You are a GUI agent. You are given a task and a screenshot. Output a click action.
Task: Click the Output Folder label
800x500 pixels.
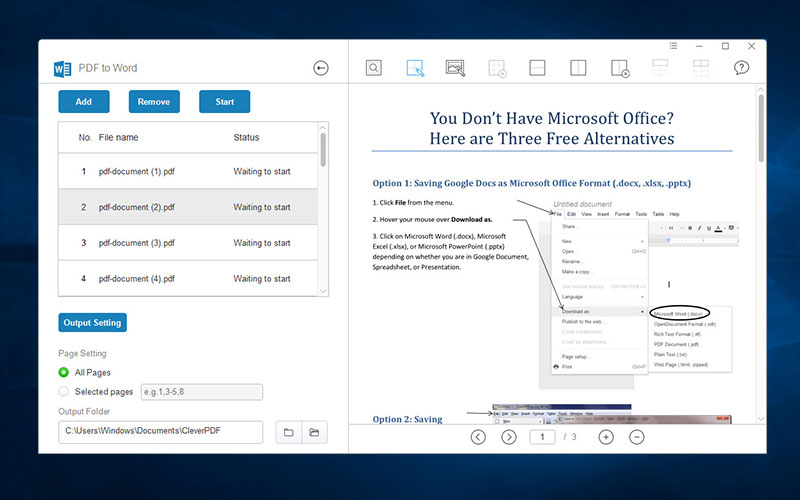point(84,411)
